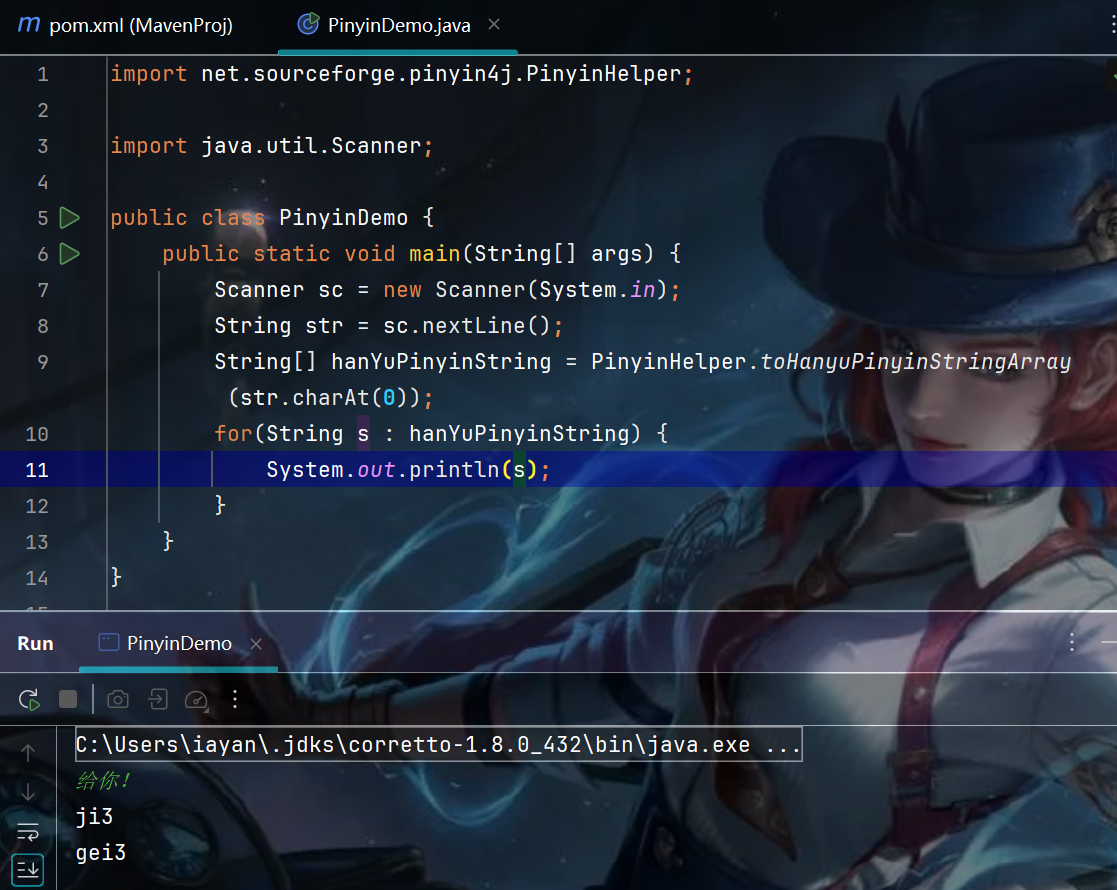
Task: Open the profiler icon in Run toolbar
Action: tap(197, 700)
